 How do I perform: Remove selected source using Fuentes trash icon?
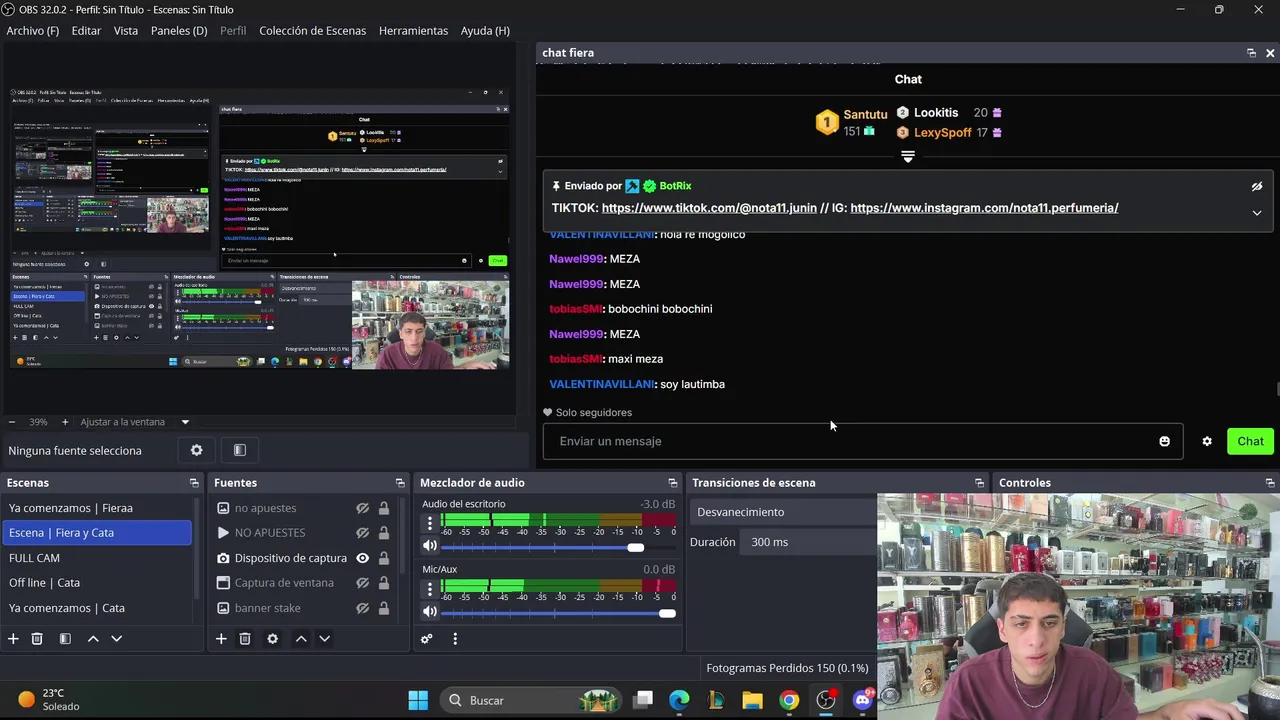[x=245, y=639]
